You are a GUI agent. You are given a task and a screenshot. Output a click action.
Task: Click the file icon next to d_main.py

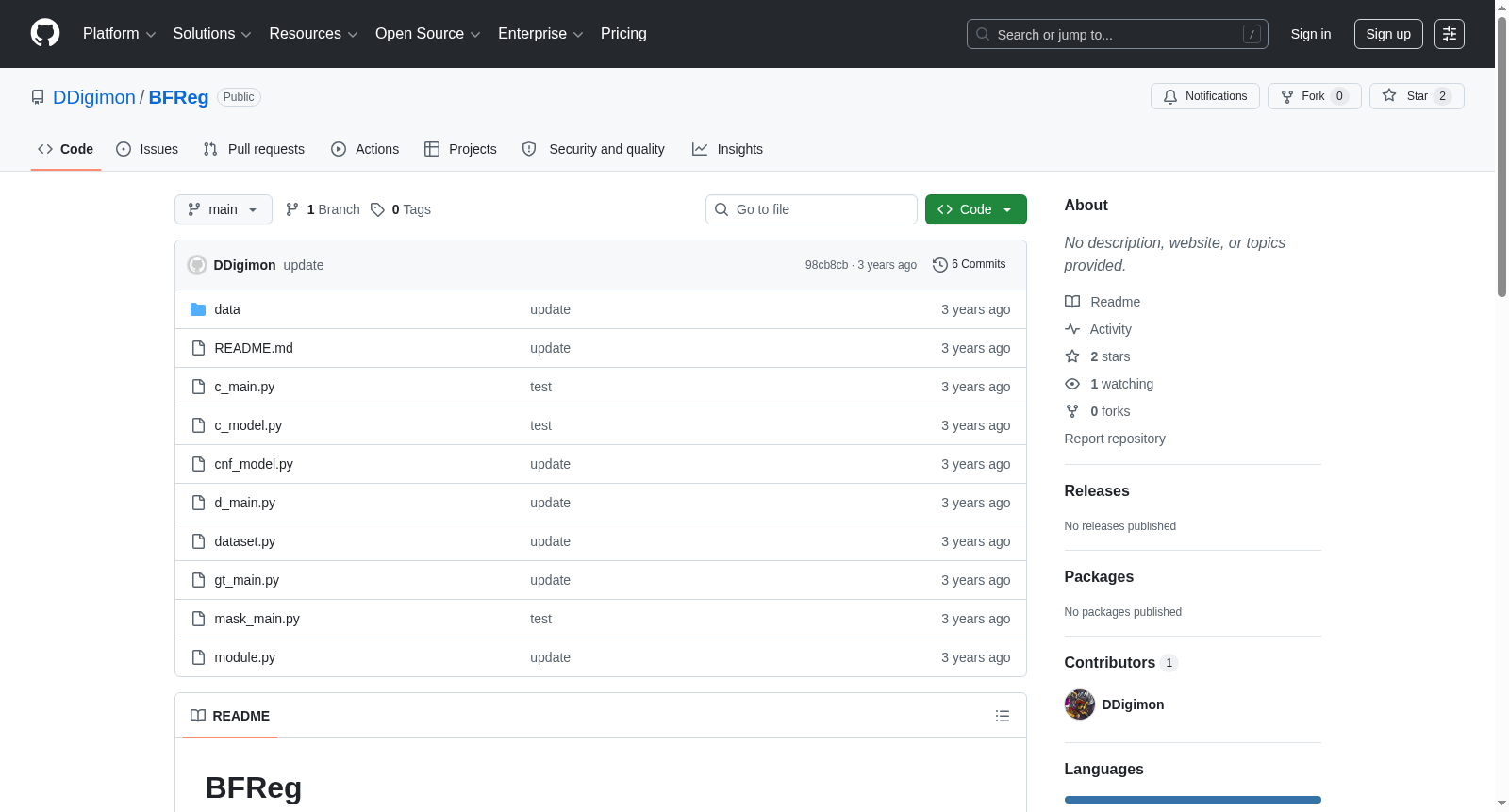coord(198,503)
